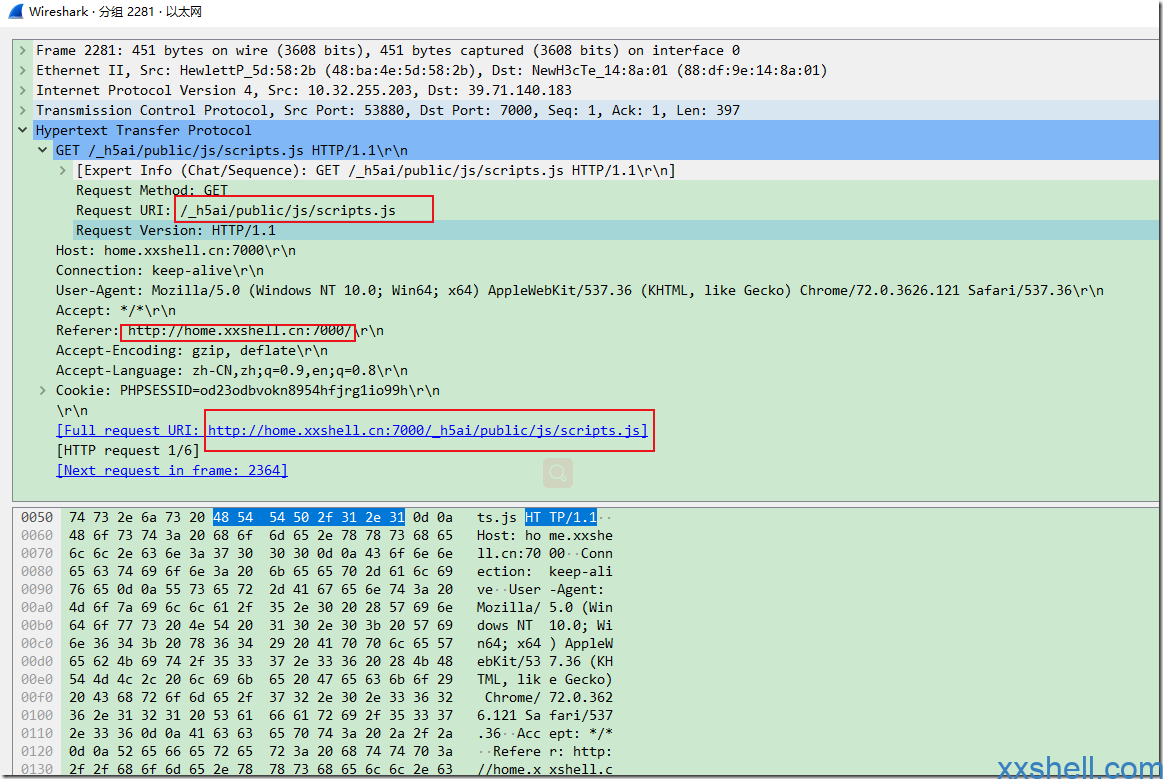
Task: Select the Request Version: HTTP/1.1 row
Action: [176, 231]
